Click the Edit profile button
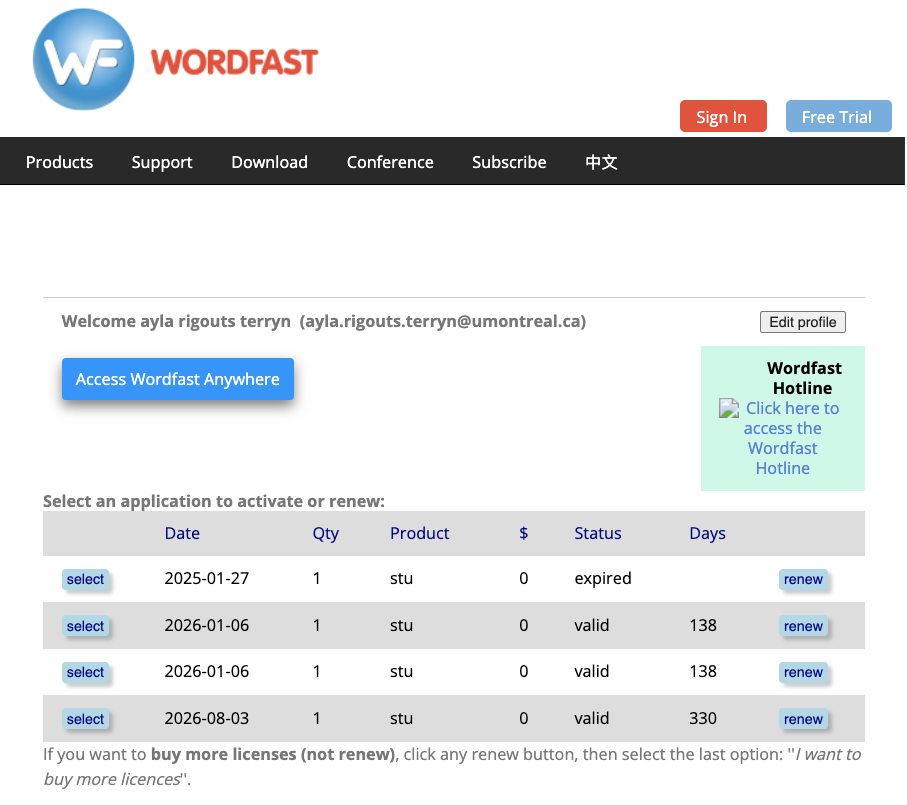The height and width of the screenshot is (805, 907). [x=802, y=322]
